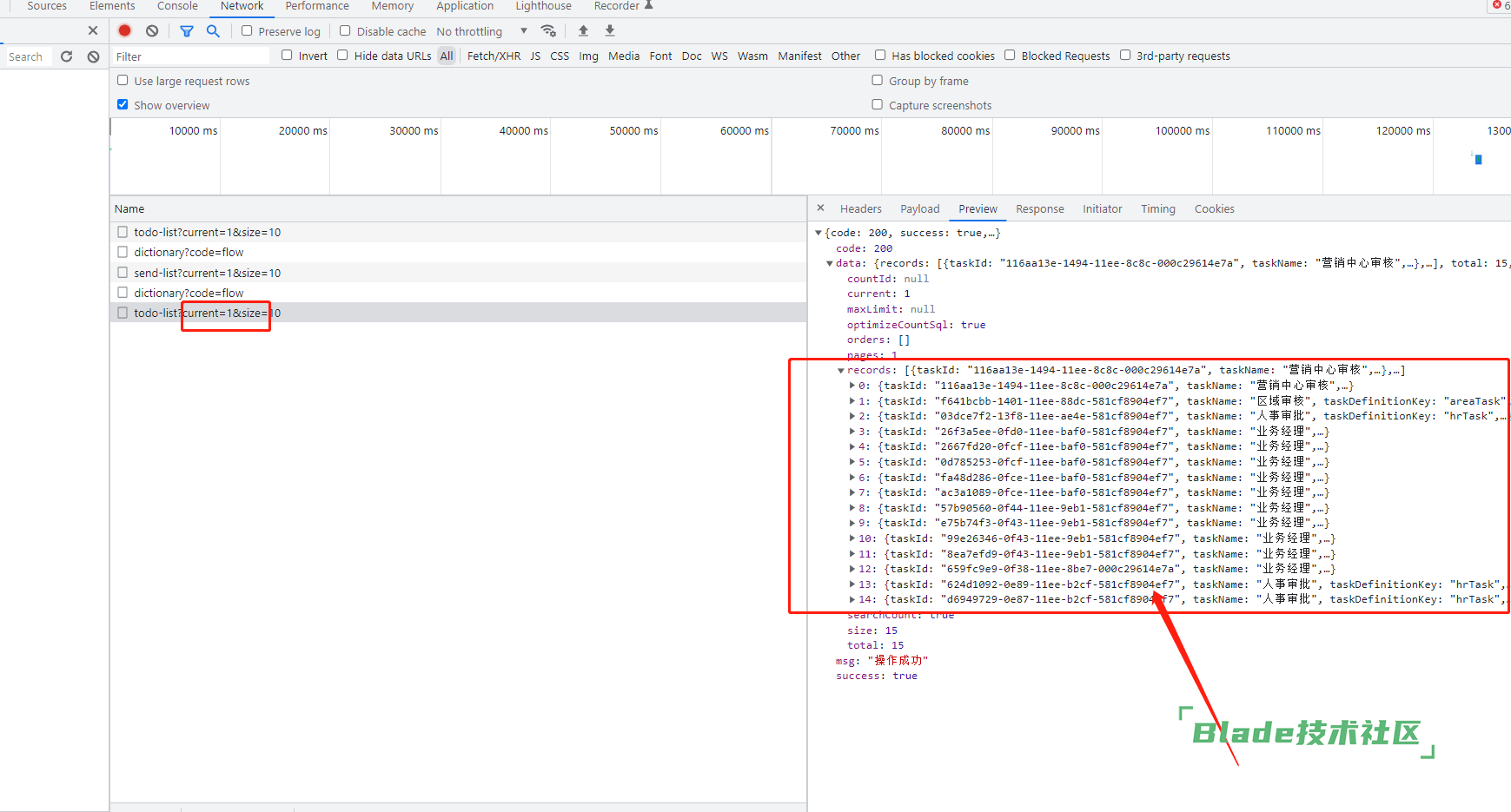This screenshot has height=812, width=1511.
Task: Check 3rd-party requests option
Action: coord(1125,55)
